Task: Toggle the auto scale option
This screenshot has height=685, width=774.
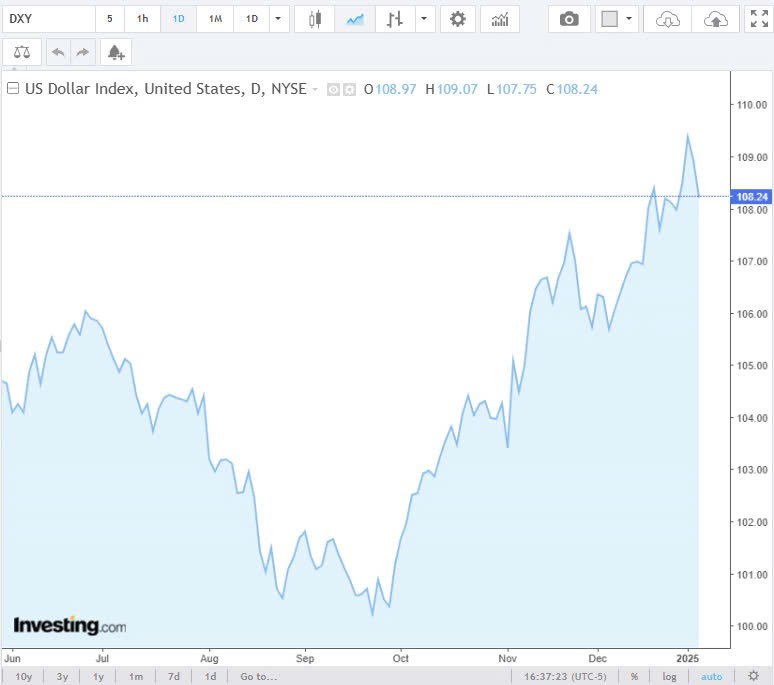Action: click(711, 676)
